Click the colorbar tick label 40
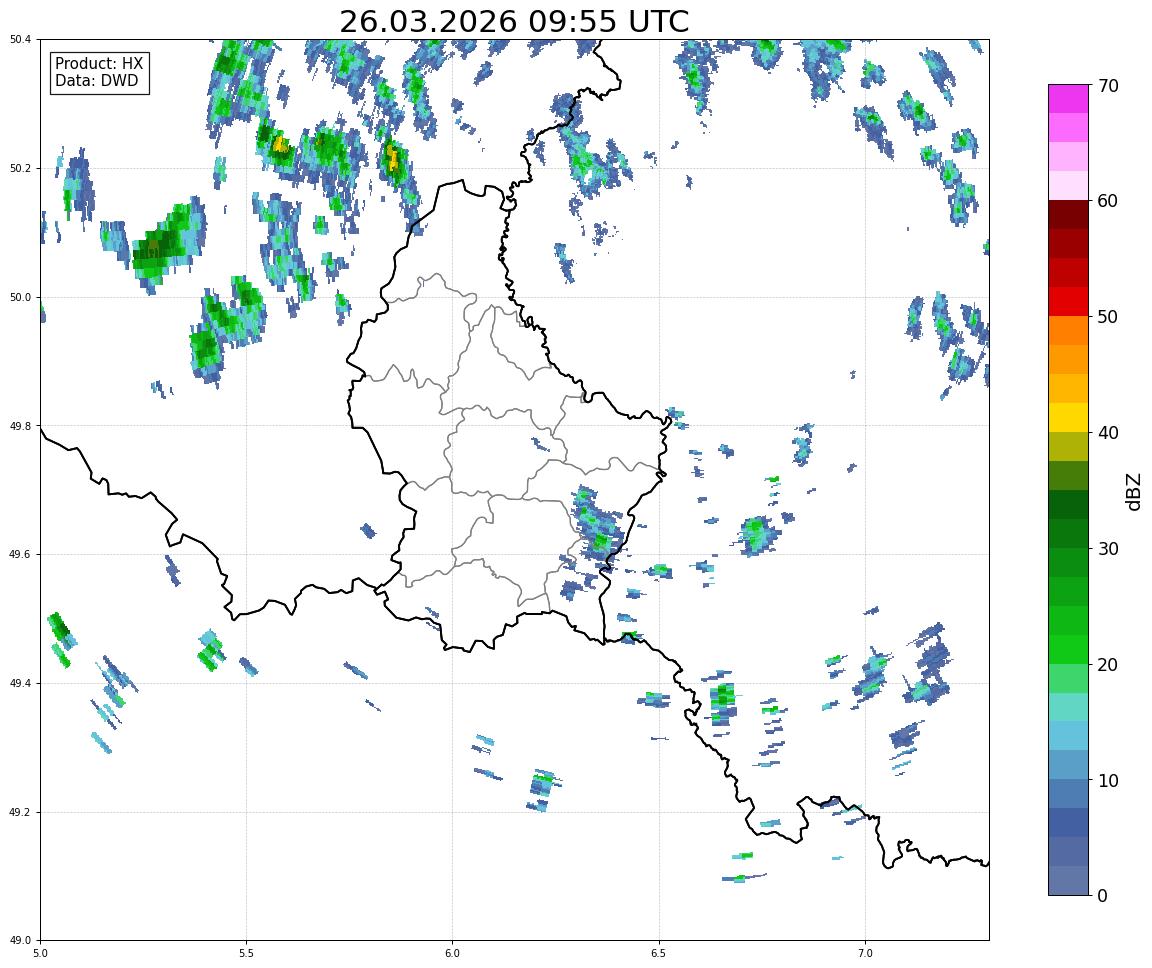 coord(1108,433)
